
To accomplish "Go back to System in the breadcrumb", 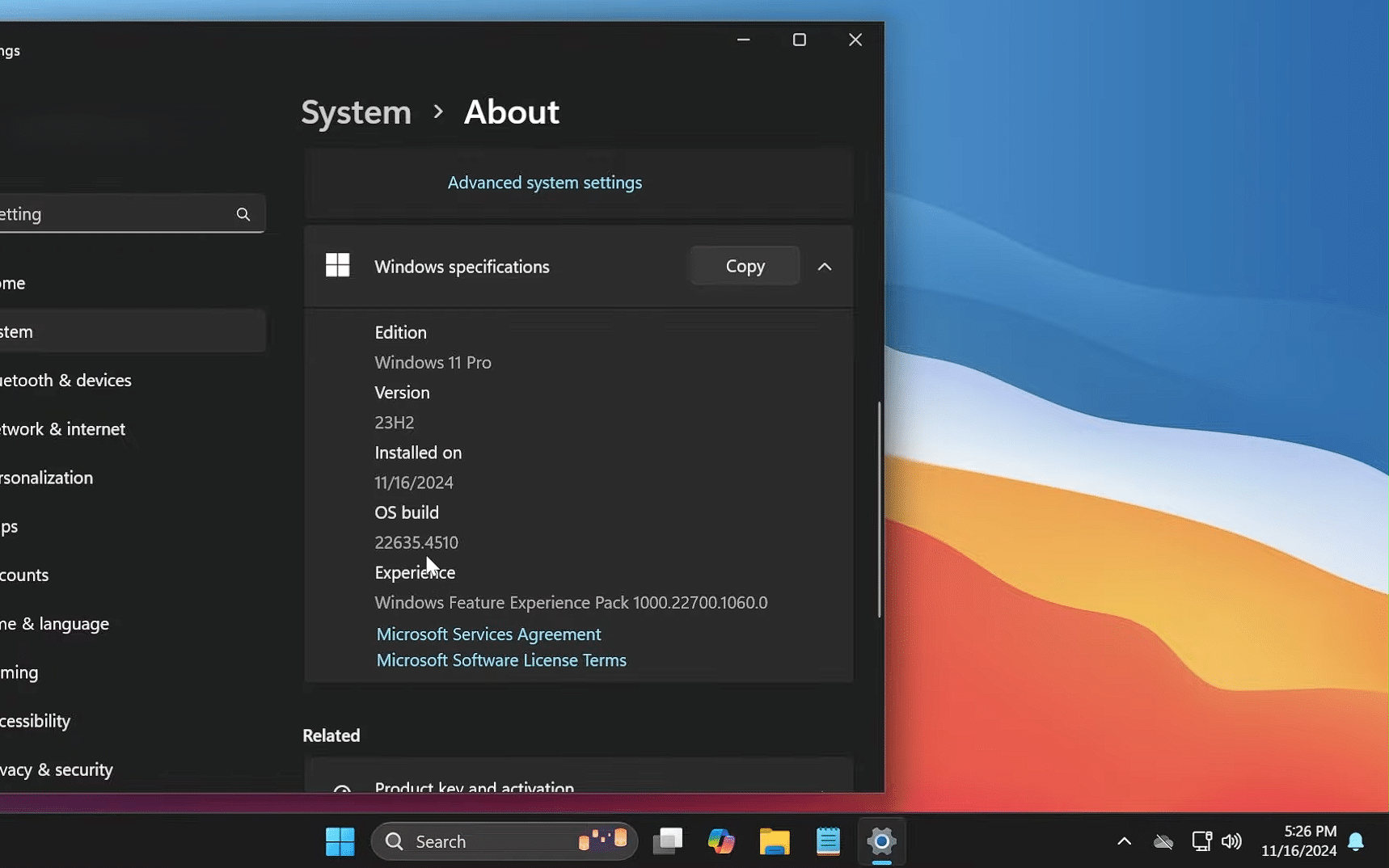I will pyautogui.click(x=356, y=112).
